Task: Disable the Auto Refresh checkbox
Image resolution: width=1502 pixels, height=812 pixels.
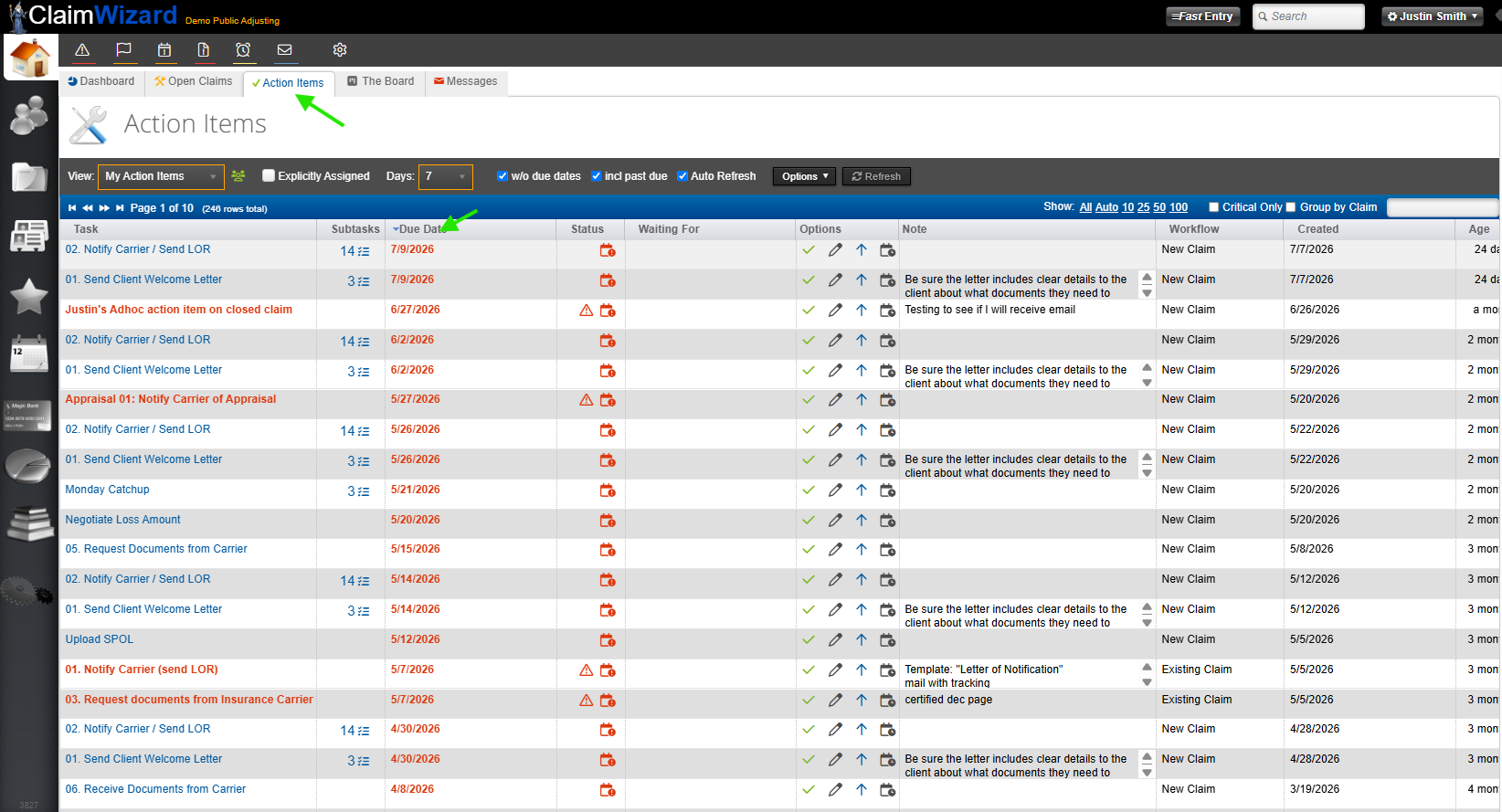Action: coord(682,176)
